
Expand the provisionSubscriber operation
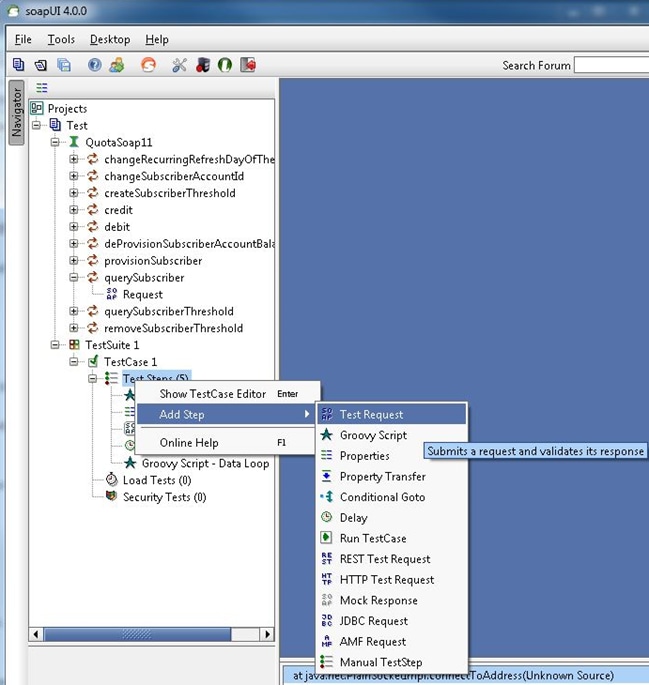[x=74, y=261]
